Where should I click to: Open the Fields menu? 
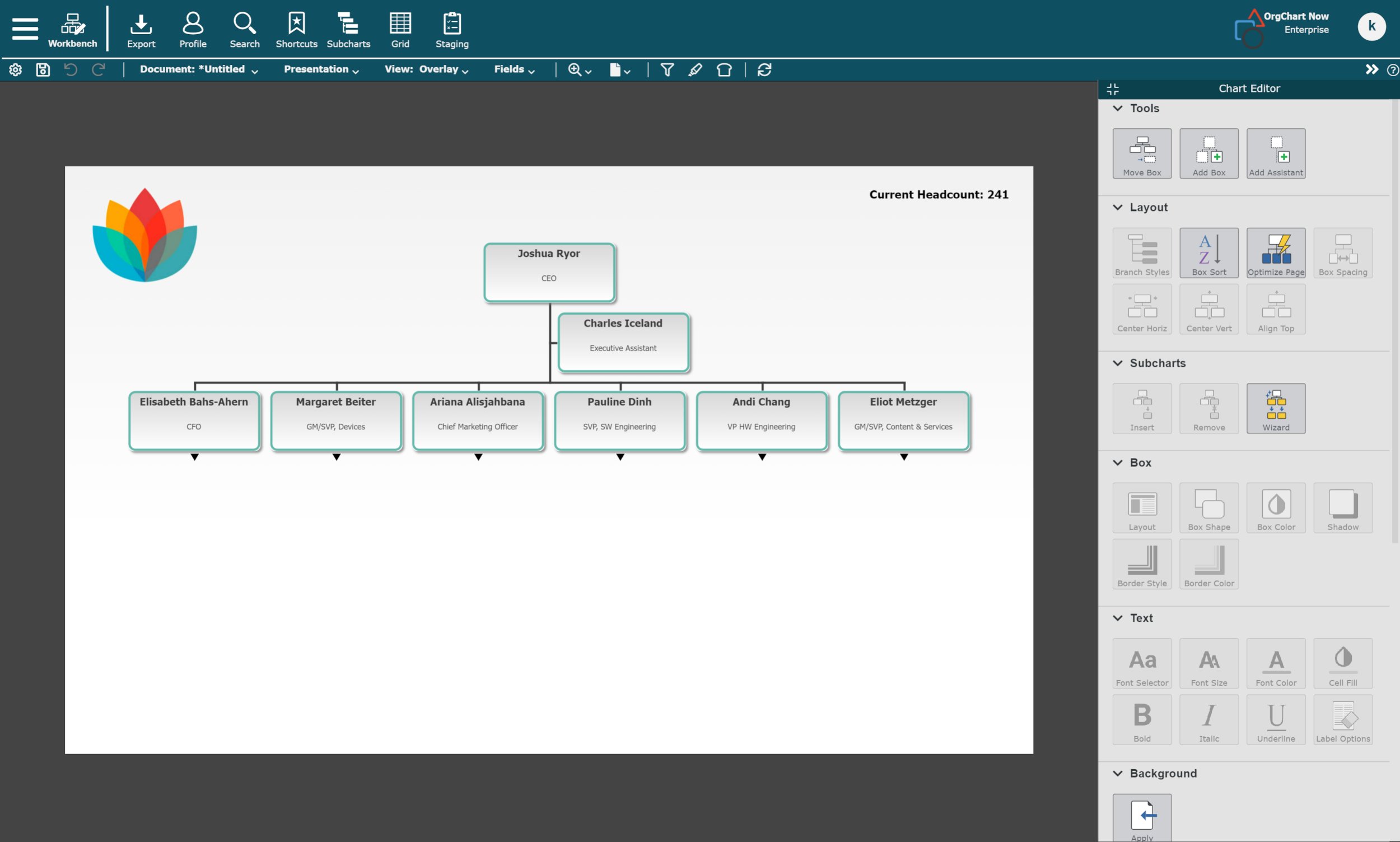click(514, 69)
